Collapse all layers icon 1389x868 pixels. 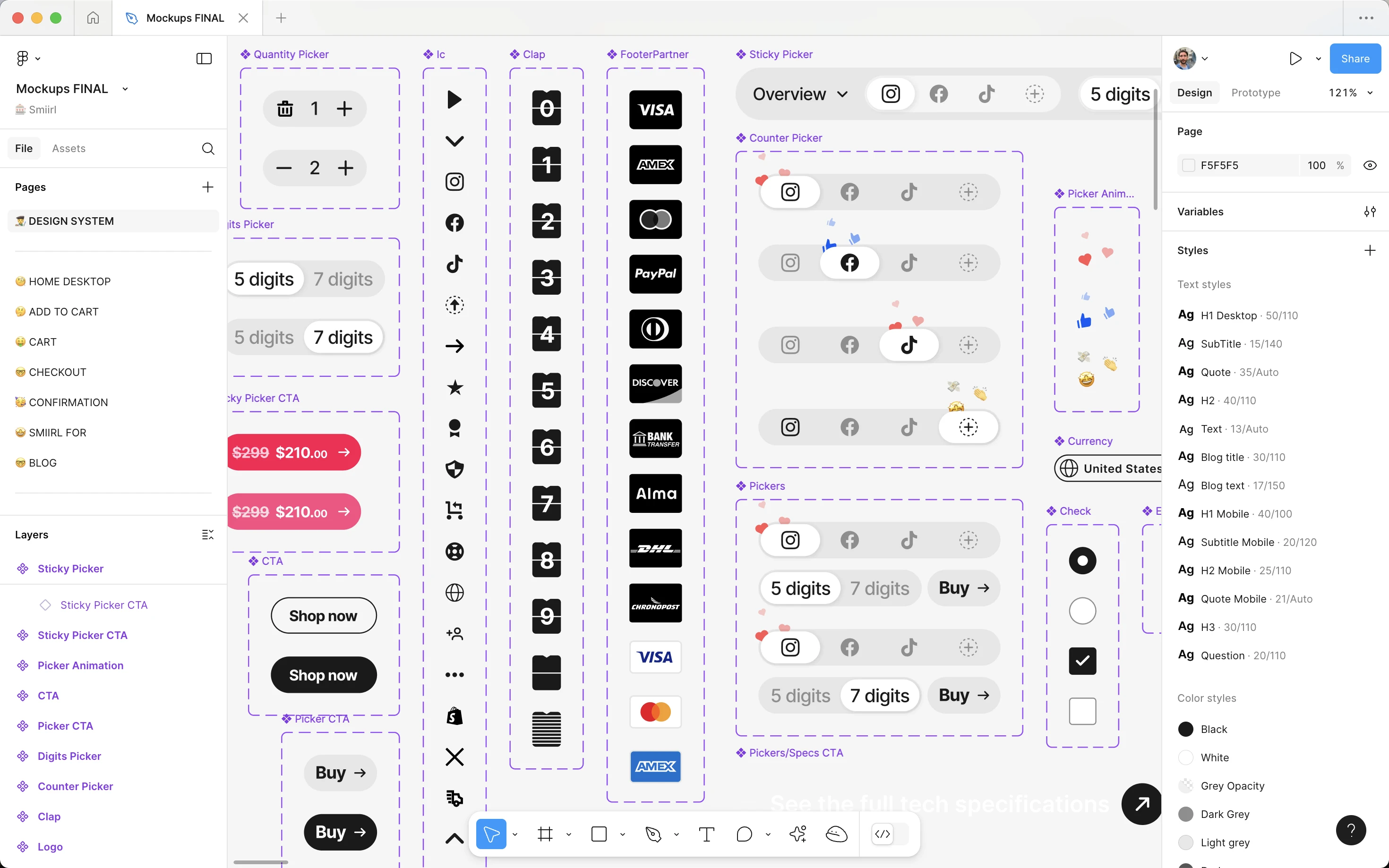point(208,535)
